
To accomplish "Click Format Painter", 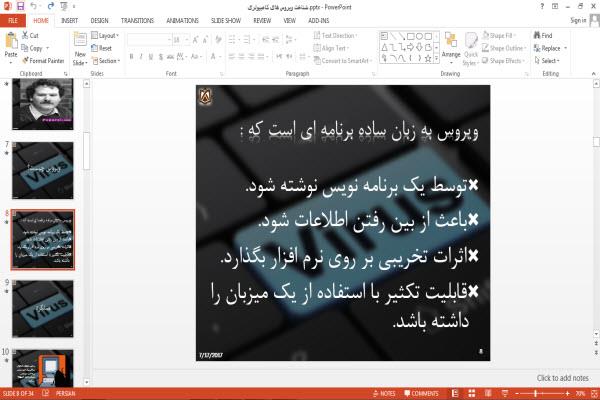I will pos(43,60).
